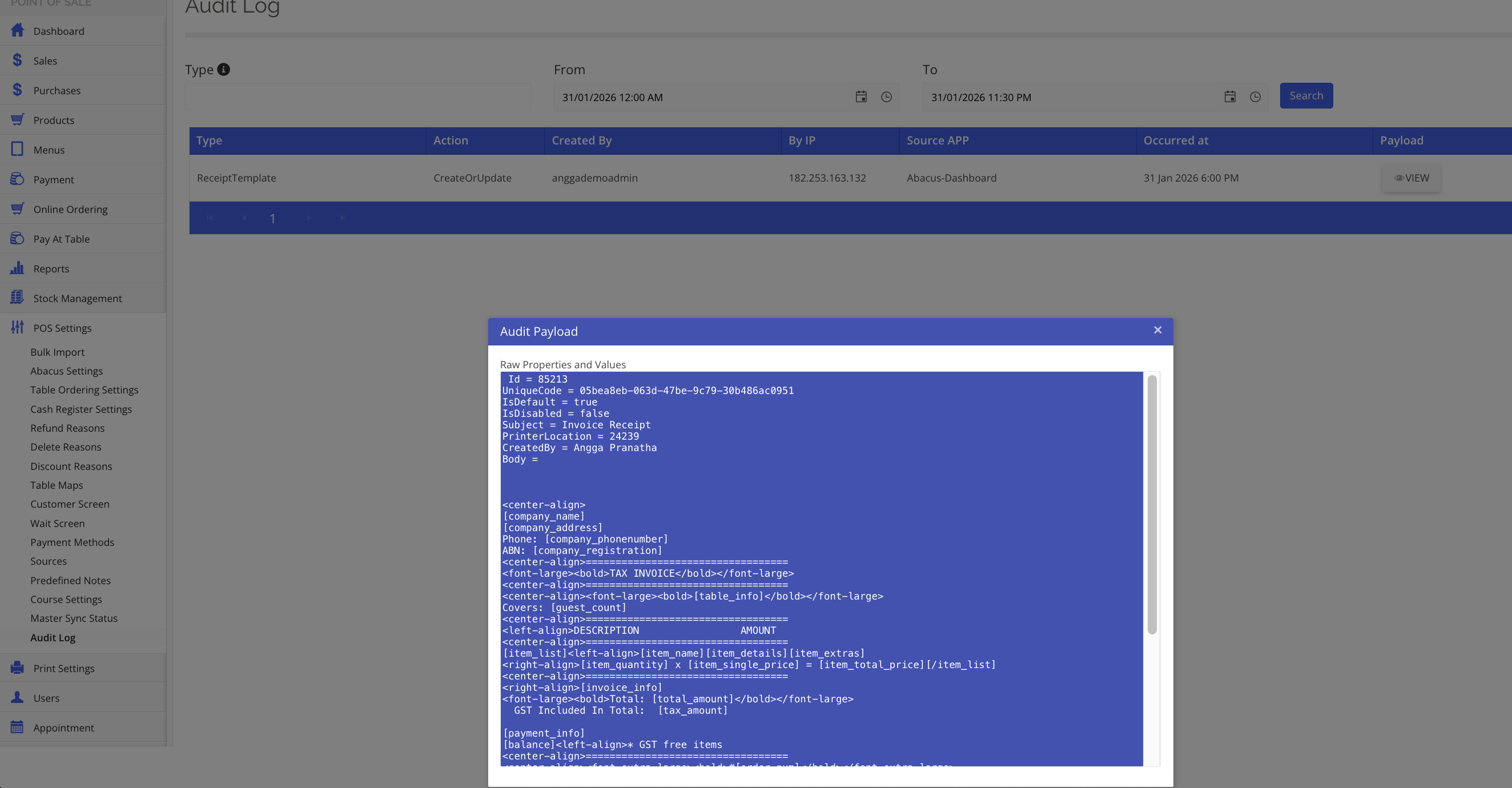Open the To date calendar picker icon
The image size is (1512, 788).
pyautogui.click(x=1230, y=97)
